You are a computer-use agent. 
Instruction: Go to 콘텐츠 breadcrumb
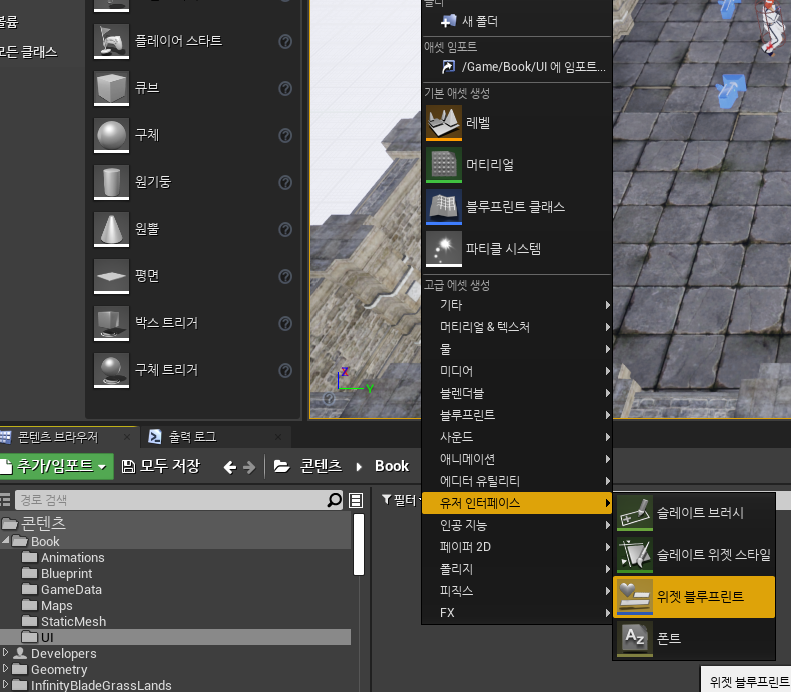pos(321,466)
